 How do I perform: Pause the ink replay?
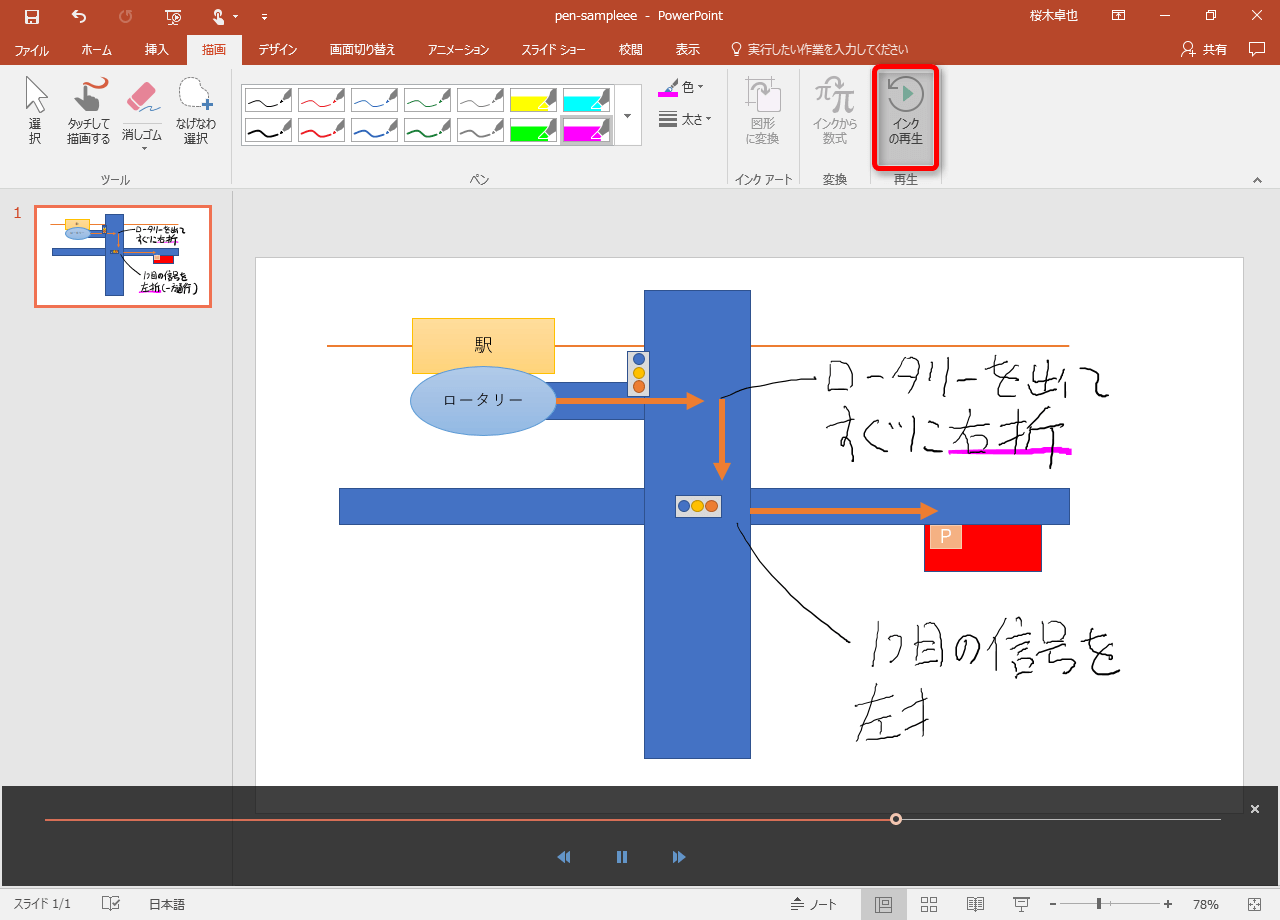coord(622,857)
